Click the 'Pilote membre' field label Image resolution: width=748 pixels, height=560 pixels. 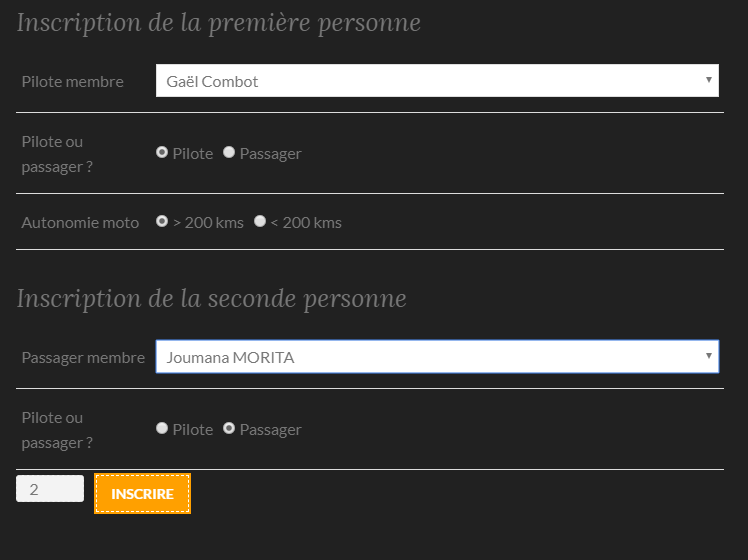point(73,82)
